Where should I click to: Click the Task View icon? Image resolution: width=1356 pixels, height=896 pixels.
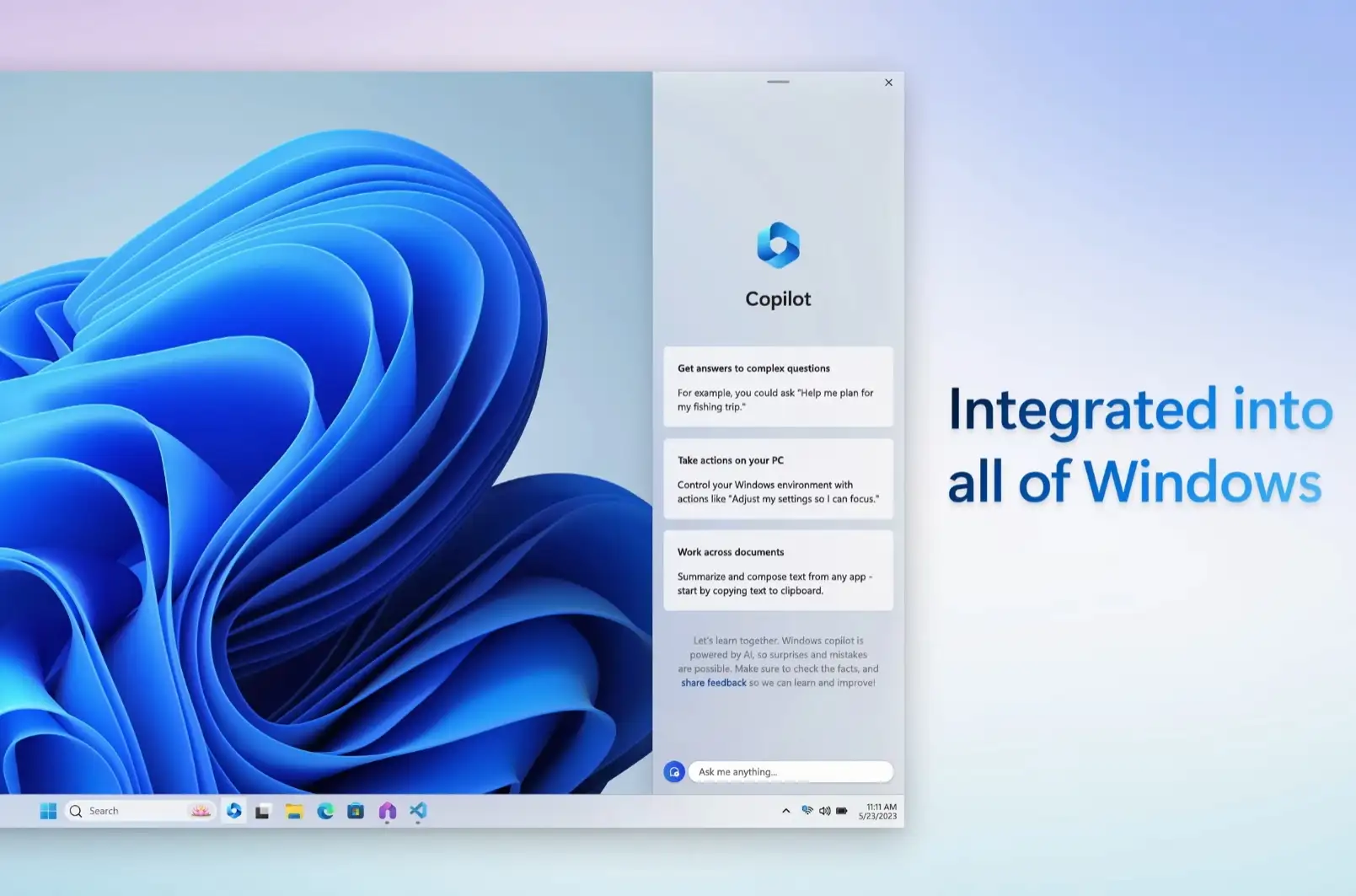[263, 811]
